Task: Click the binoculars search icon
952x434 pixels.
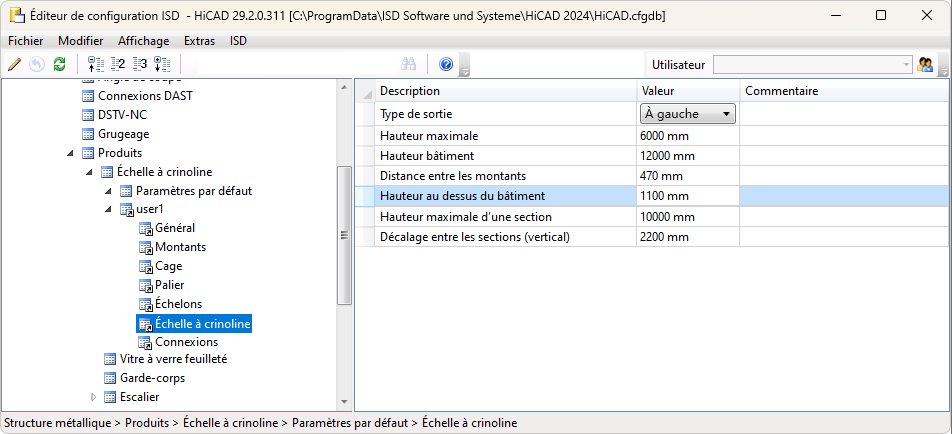Action: pos(408,64)
